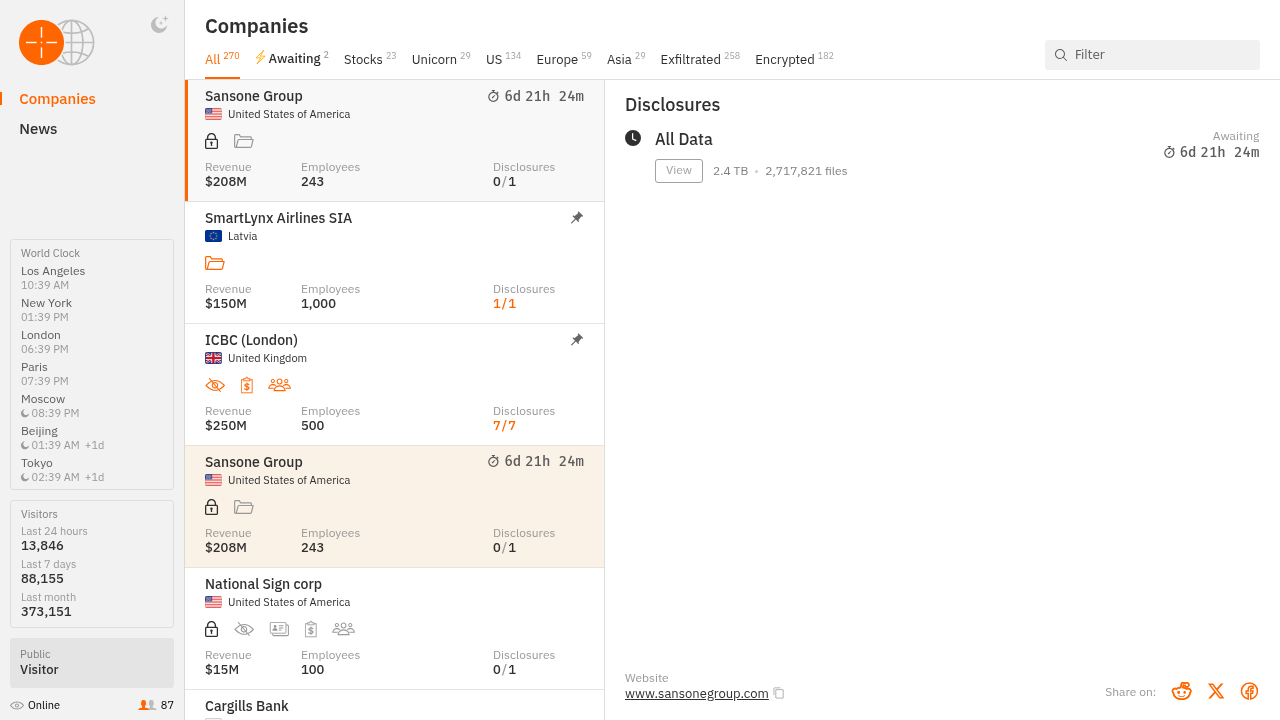Click the online users count icon
Viewport: 1280px width, 720px height.
point(147,705)
